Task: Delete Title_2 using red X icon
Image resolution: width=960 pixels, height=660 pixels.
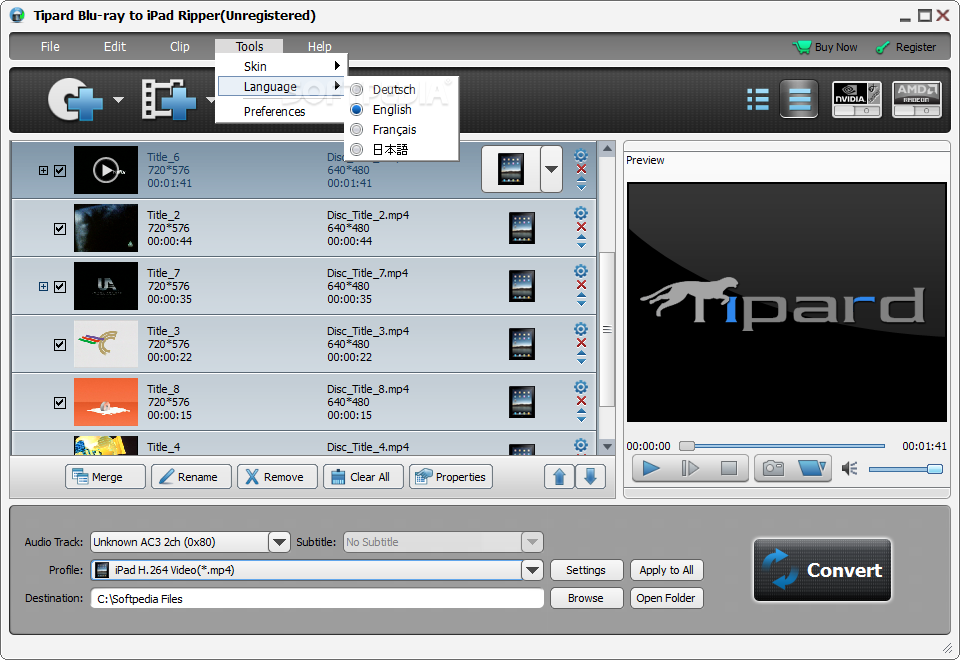Action: tap(581, 227)
